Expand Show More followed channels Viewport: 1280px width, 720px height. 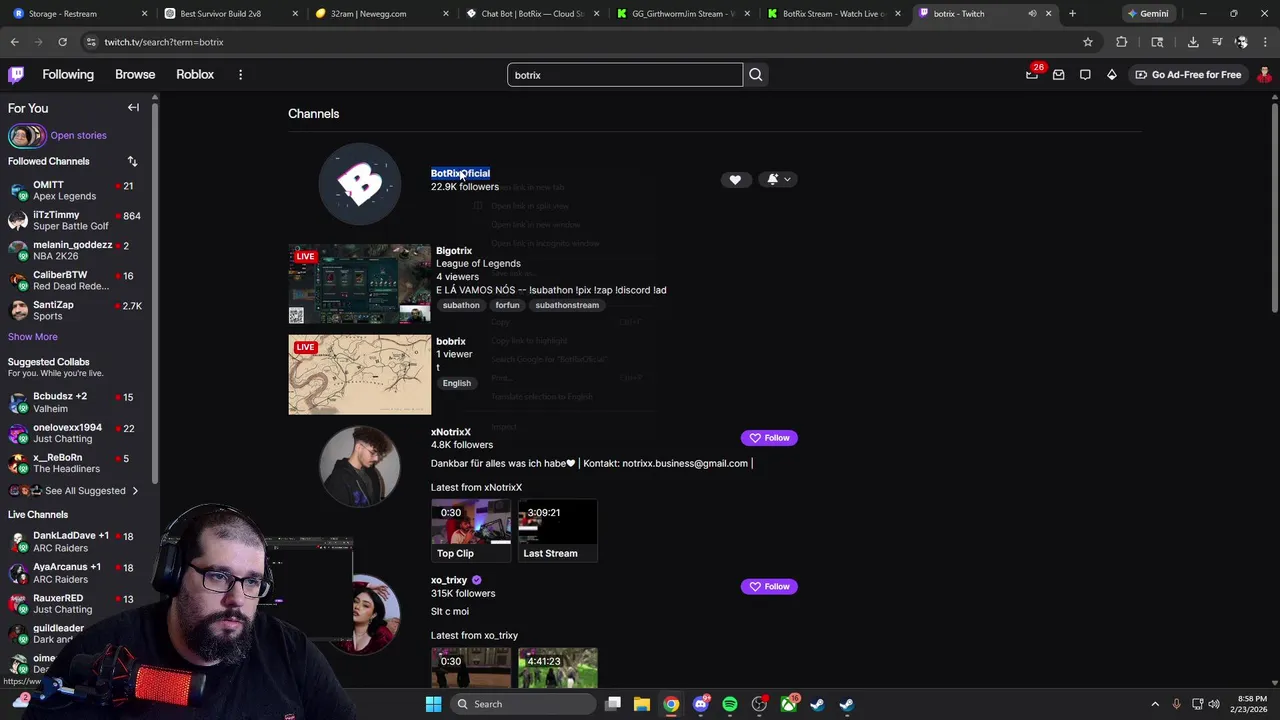click(x=33, y=337)
